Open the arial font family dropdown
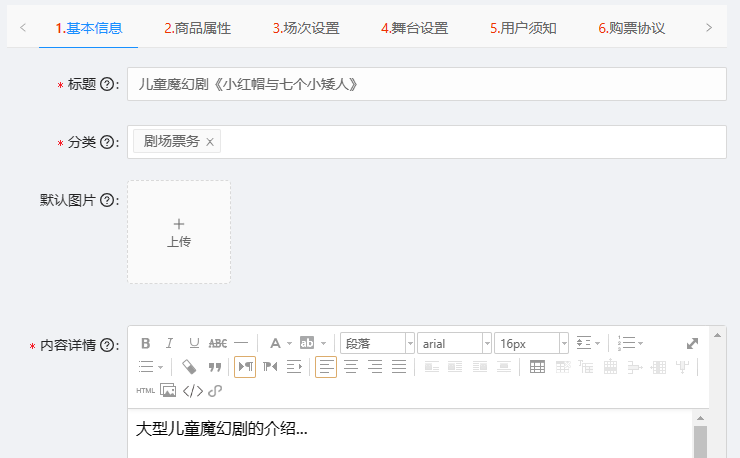Screen dimensions: 740x458 click(454, 343)
